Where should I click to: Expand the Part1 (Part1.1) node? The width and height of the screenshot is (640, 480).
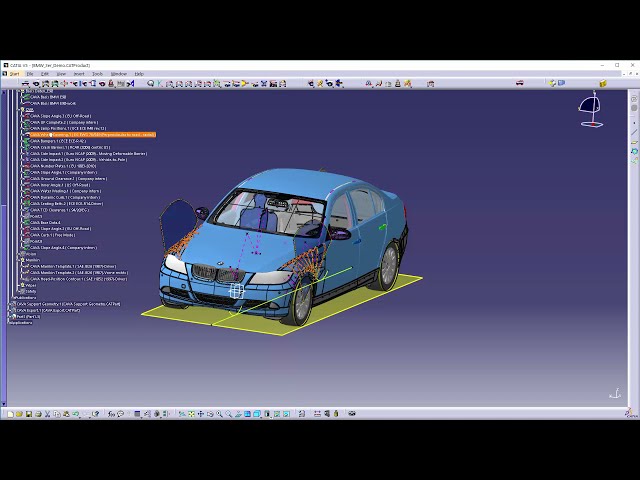[x=10, y=316]
